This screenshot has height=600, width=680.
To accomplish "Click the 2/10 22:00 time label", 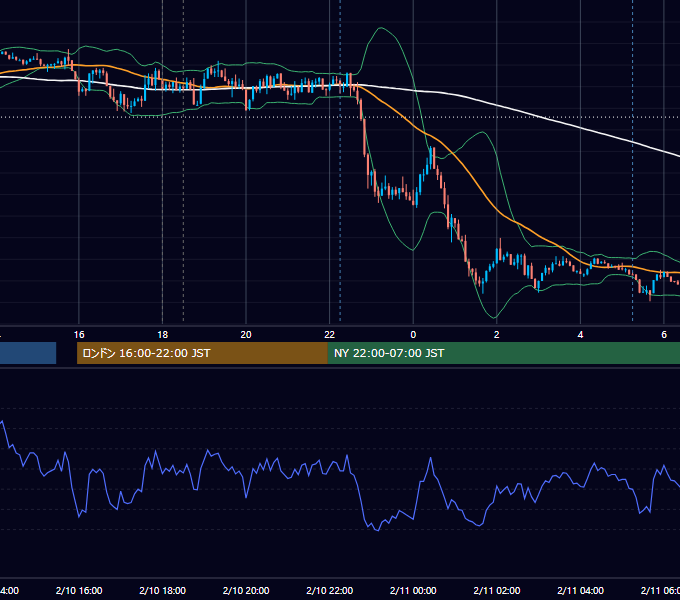I will click(x=330, y=590).
